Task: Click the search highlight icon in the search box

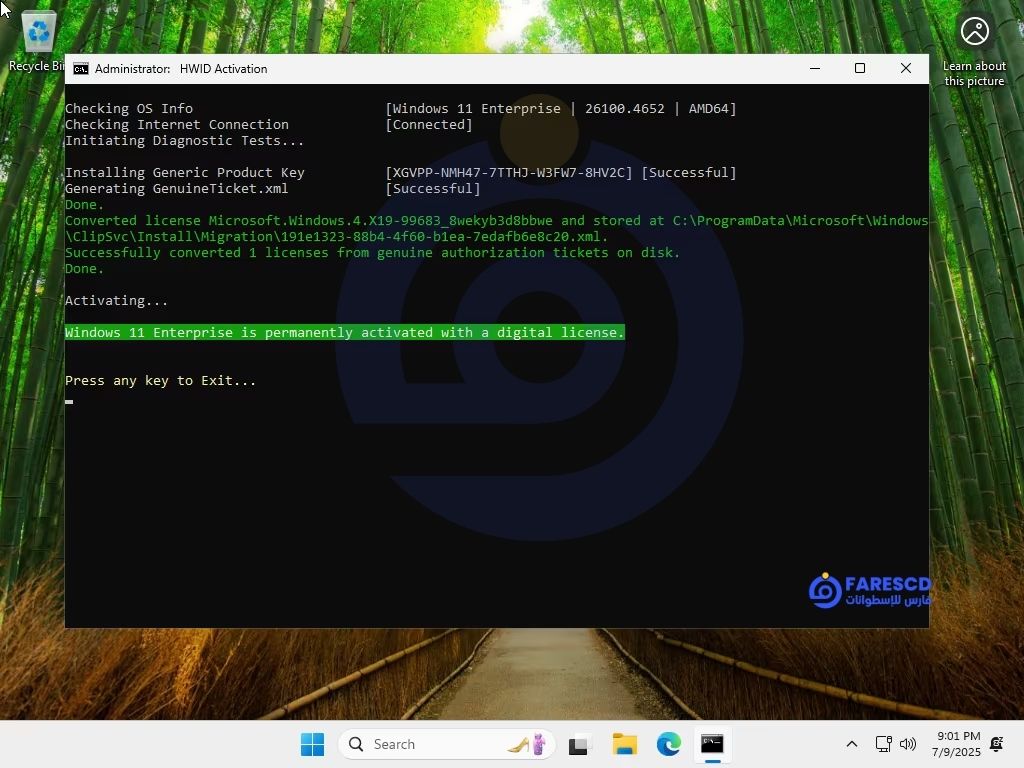Action: coord(527,744)
